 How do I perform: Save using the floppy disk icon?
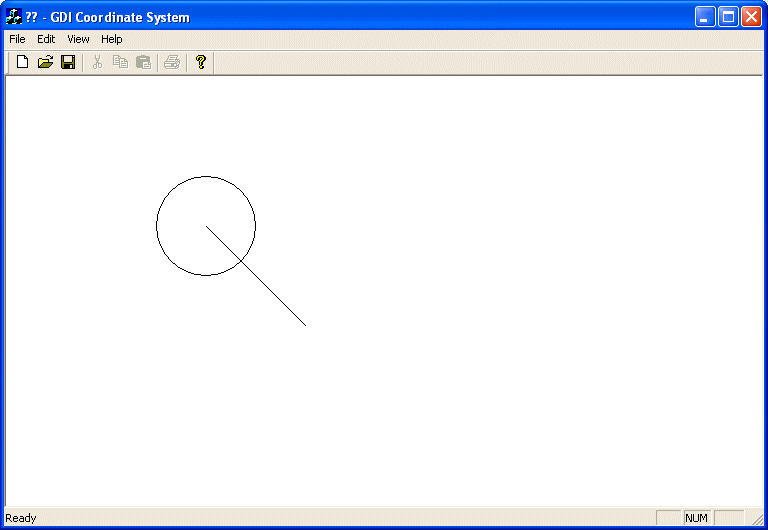[68, 62]
